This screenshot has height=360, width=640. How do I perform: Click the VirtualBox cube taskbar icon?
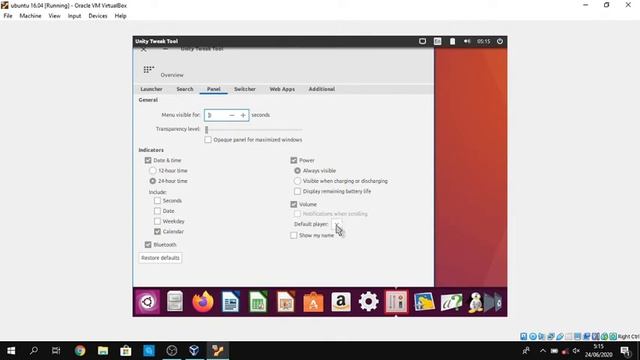tap(194, 351)
